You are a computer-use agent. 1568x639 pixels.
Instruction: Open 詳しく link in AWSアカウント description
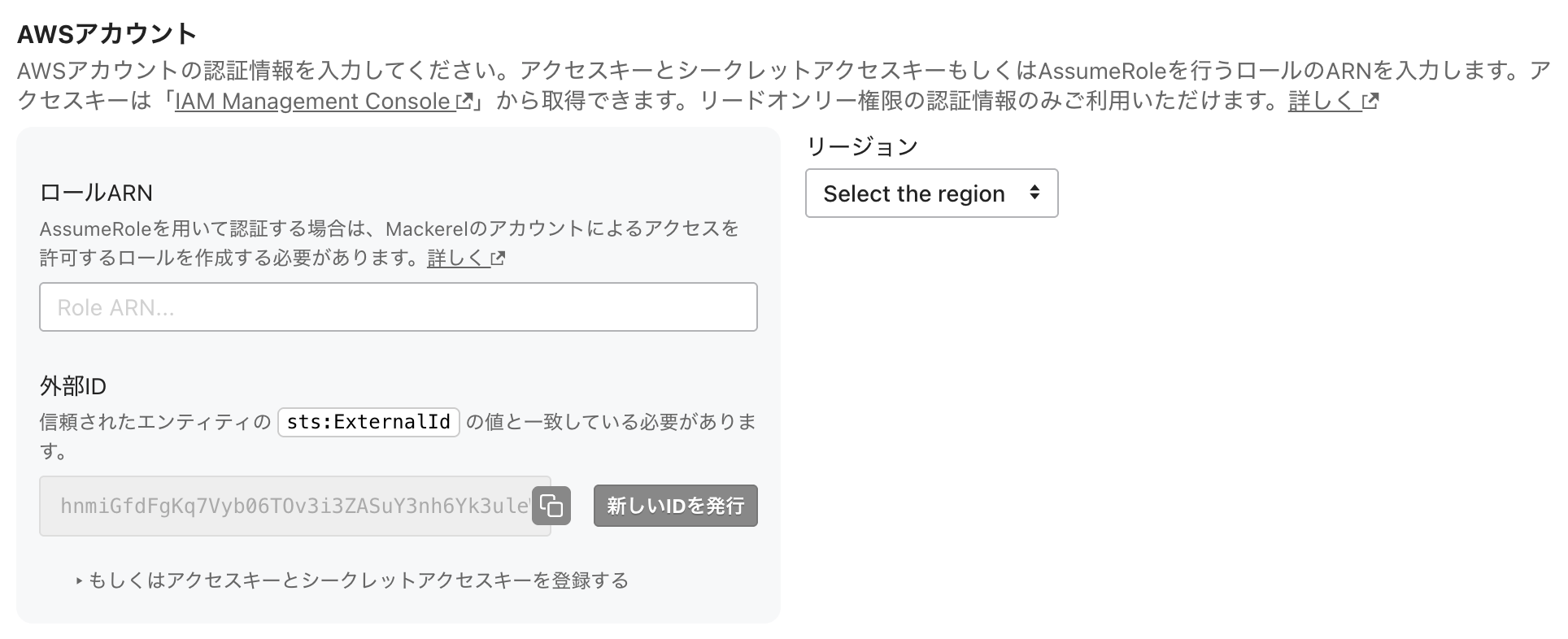coord(1319,102)
